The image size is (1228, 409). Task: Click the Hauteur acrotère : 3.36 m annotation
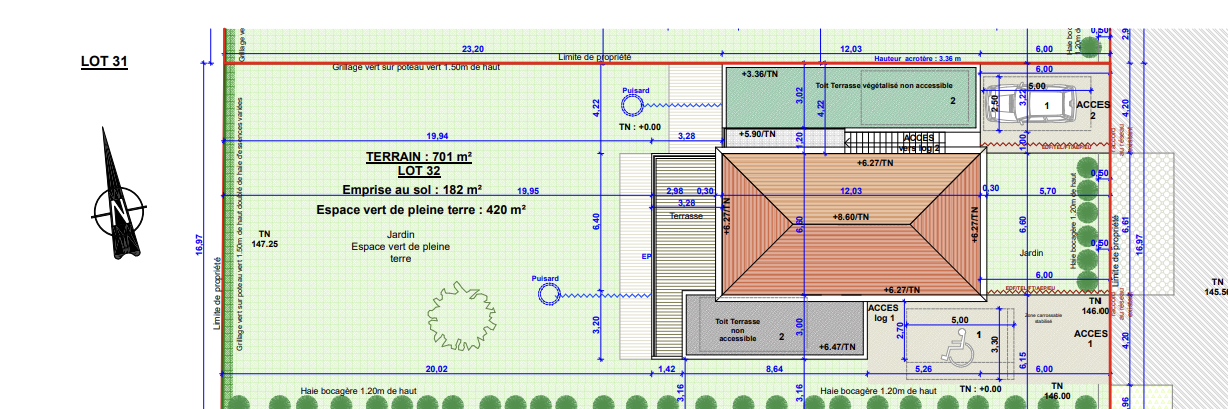[917, 59]
